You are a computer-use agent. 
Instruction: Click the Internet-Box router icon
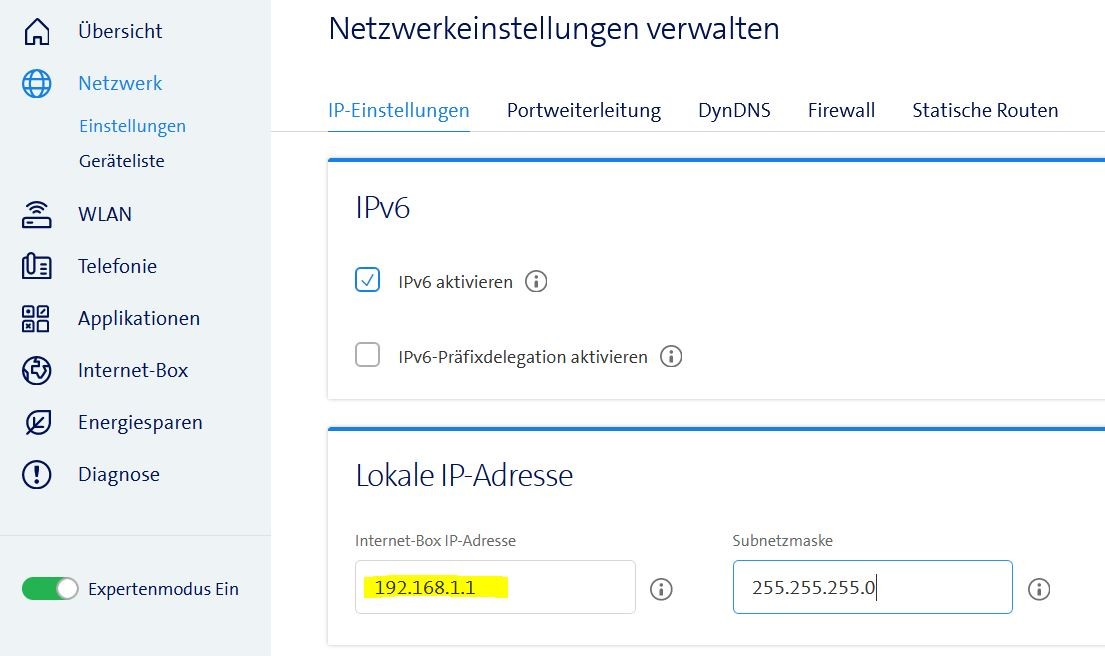(x=36, y=370)
